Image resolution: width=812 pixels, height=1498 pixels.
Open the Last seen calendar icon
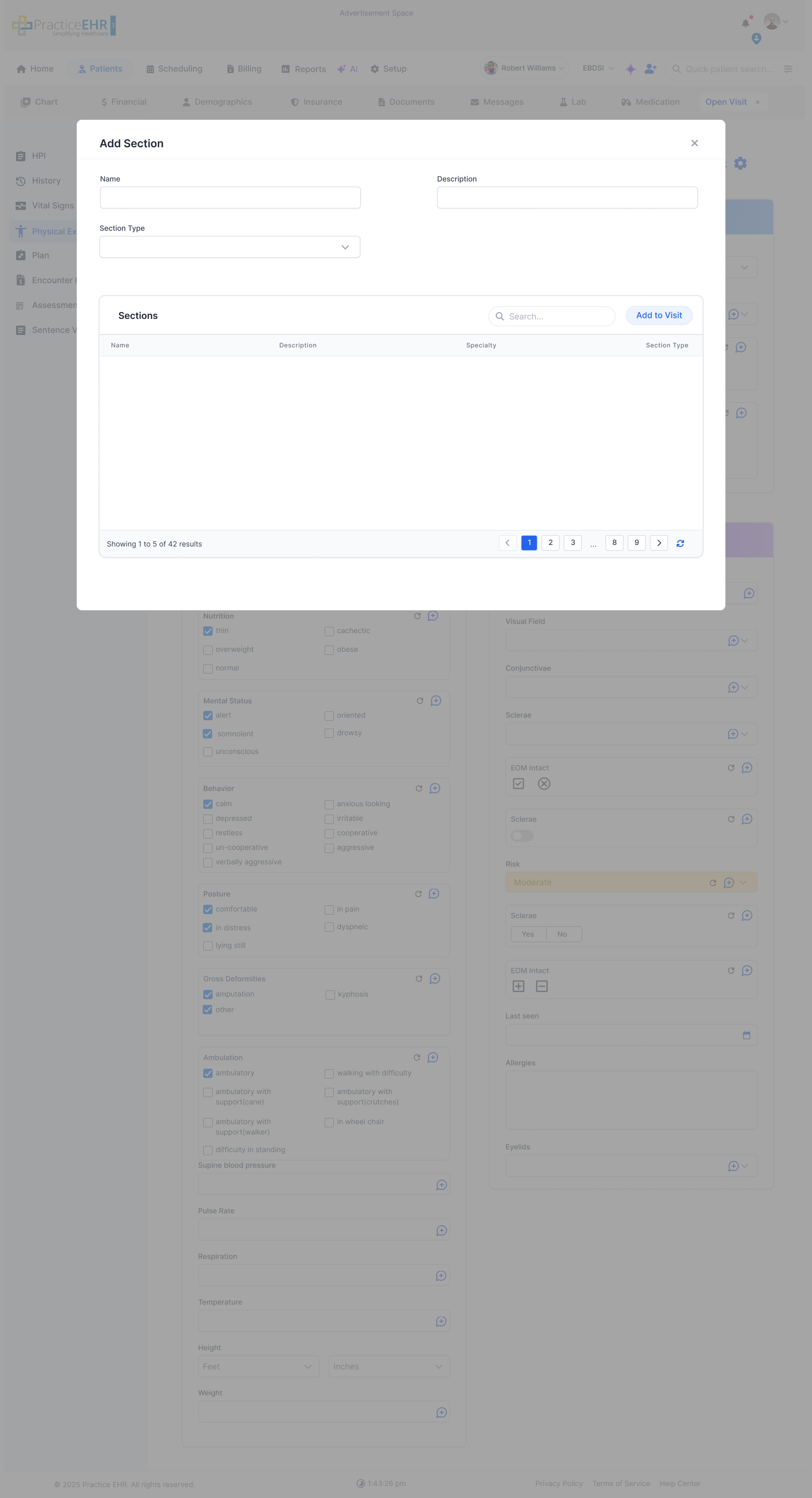click(746, 1035)
